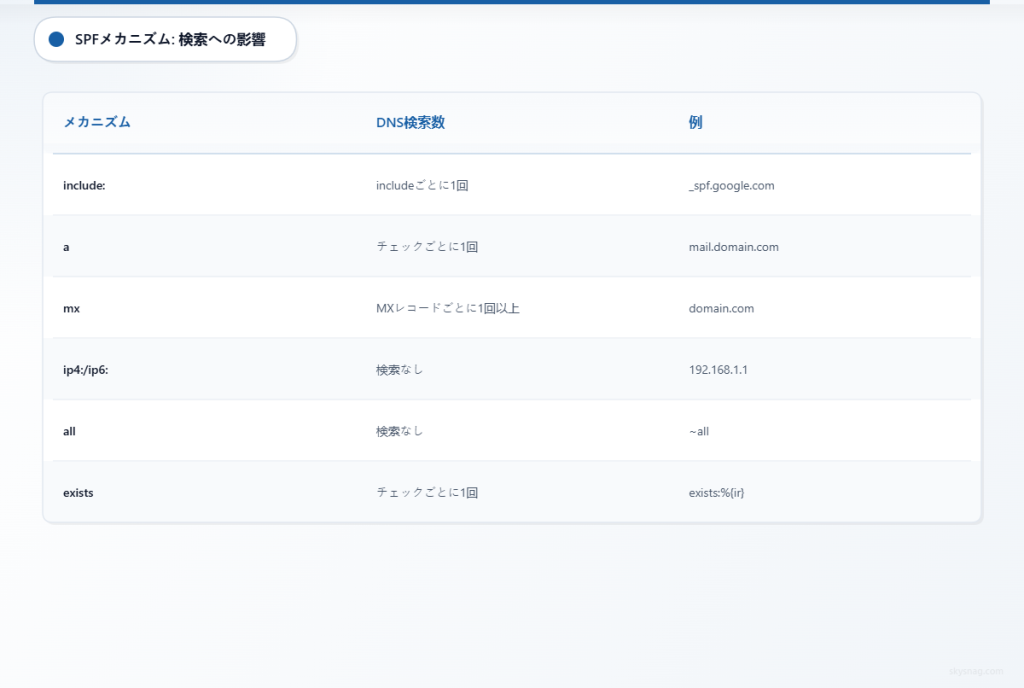Click the 'ip4:/ip6:' mechanism cell
Viewport: 1024px width, 688px height.
pos(86,369)
